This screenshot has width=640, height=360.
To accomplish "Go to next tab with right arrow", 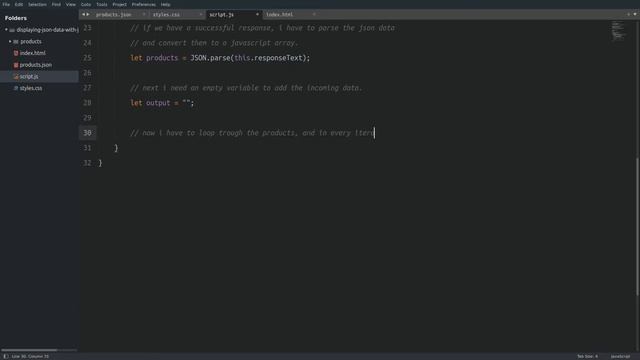I will coord(88,14).
